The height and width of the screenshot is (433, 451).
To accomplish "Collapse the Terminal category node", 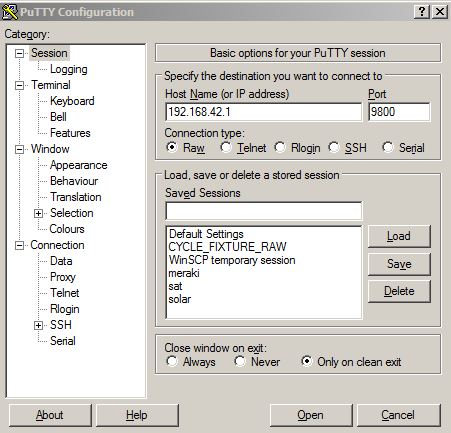I will pos(20,85).
